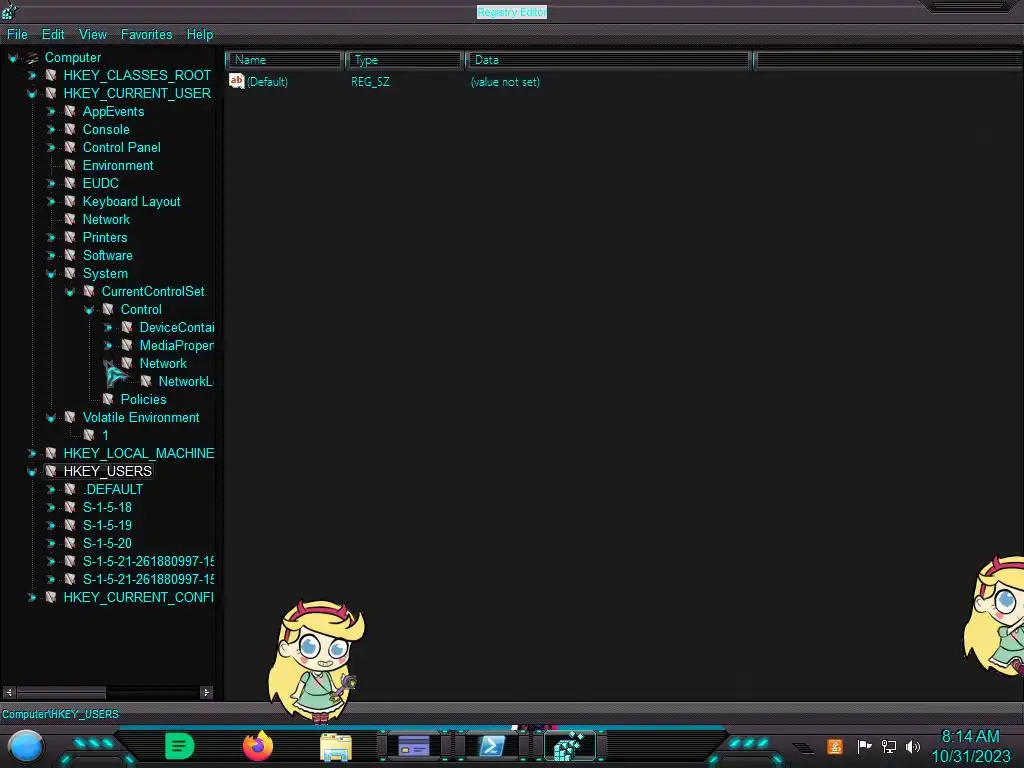Expand the Control Panel key

tap(50, 148)
